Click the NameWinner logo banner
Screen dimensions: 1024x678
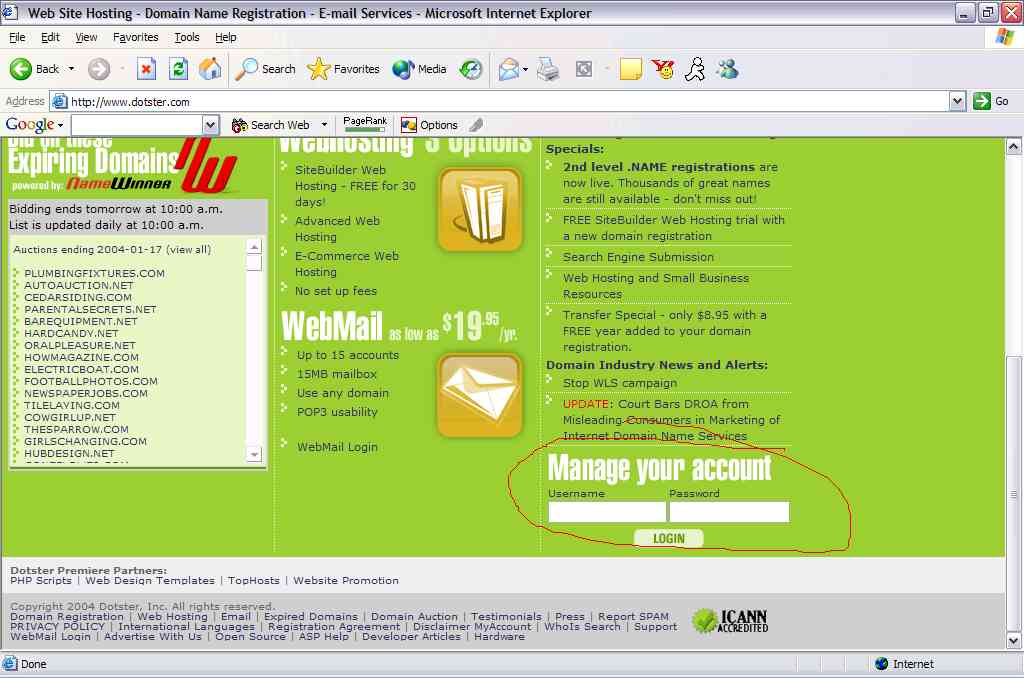tap(124, 165)
